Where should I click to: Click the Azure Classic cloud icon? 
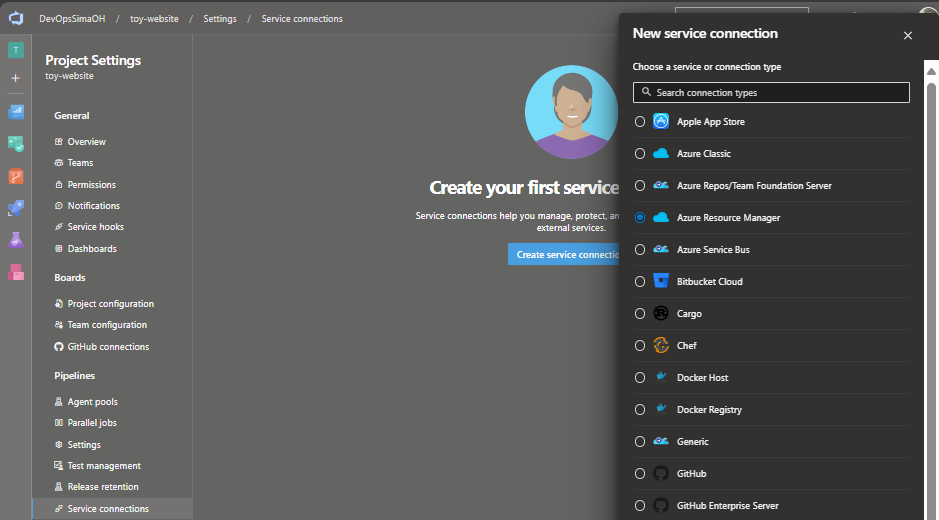click(x=661, y=153)
